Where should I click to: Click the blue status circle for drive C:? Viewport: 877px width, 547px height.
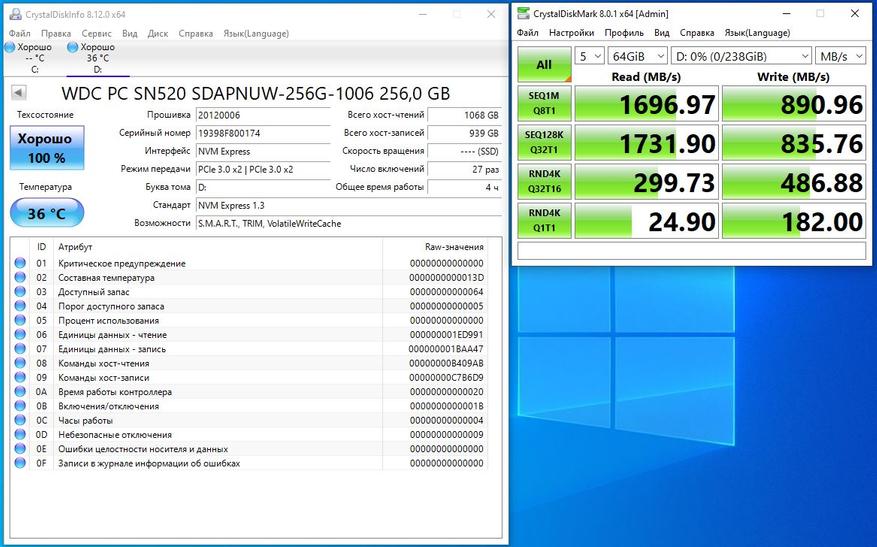[x=11, y=47]
